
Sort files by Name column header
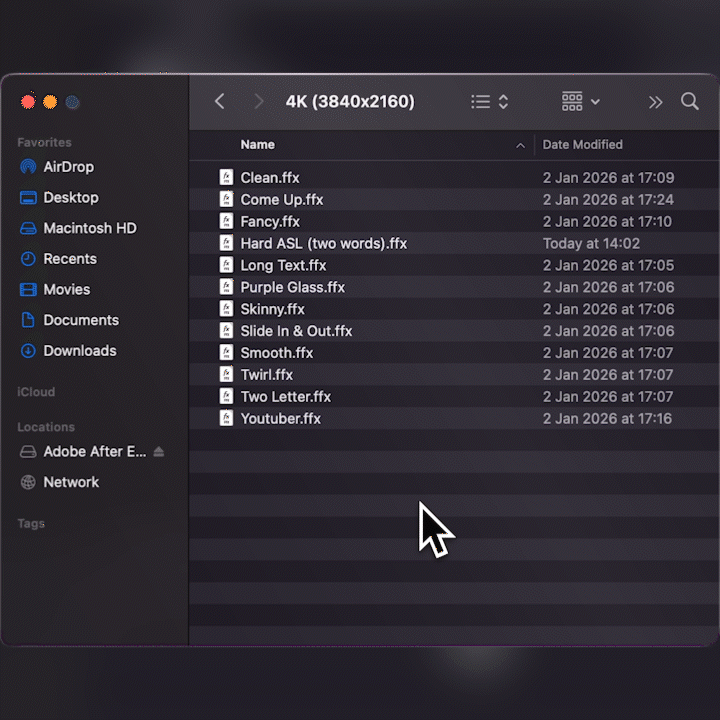[257, 145]
